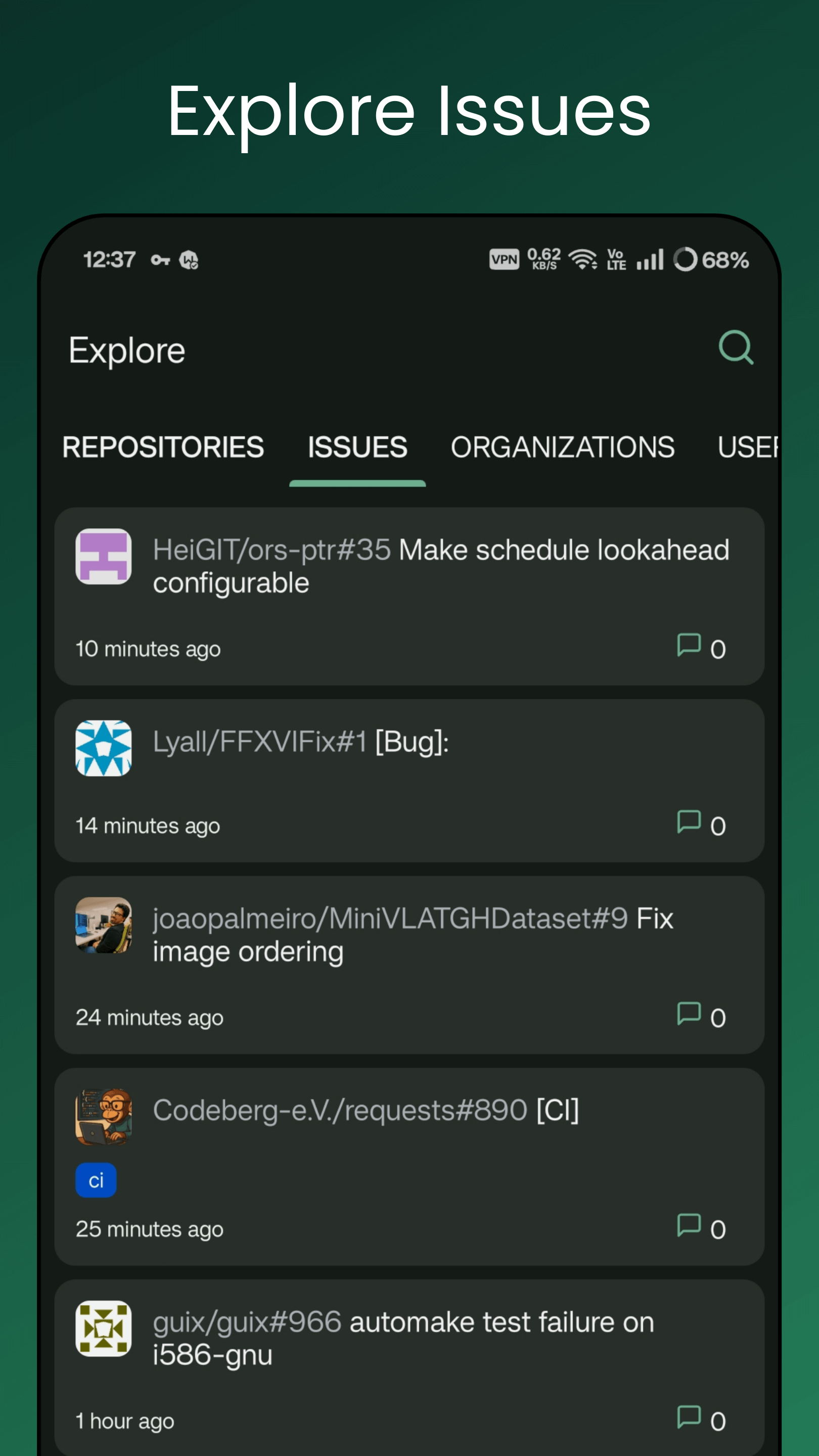This screenshot has width=819, height=1456.
Task: Click the Lyall/FFXVIFix repository avatar
Action: coord(104,749)
